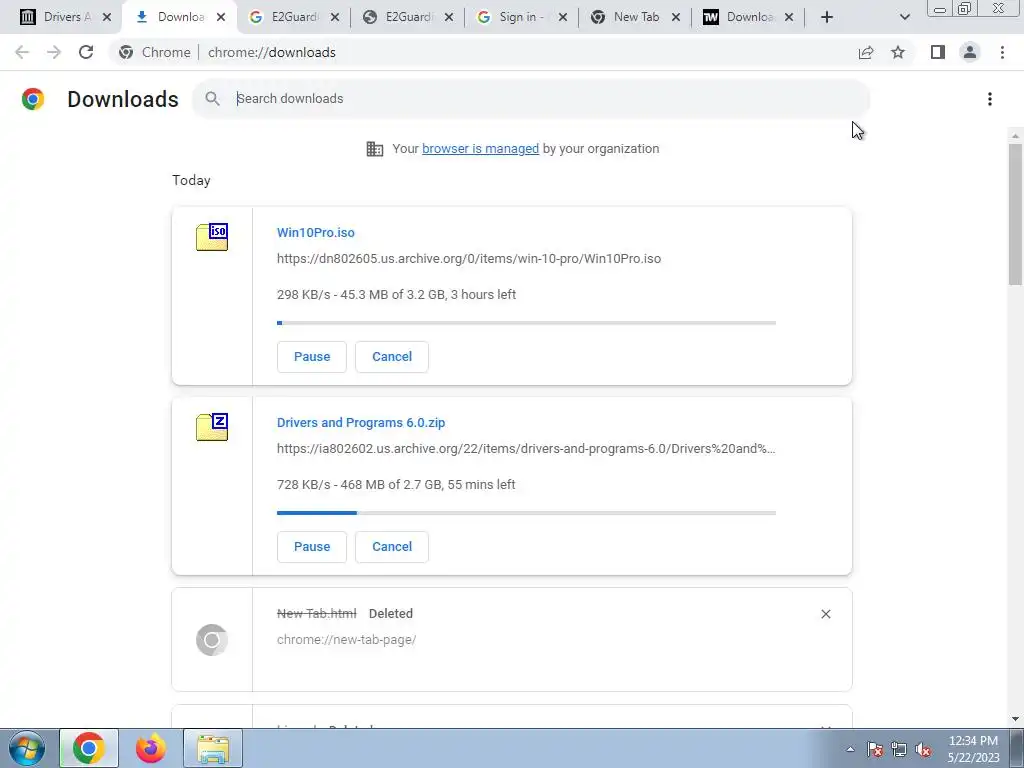Remove the New Tab.html entry from list
The image size is (1024, 768).
[x=825, y=614]
